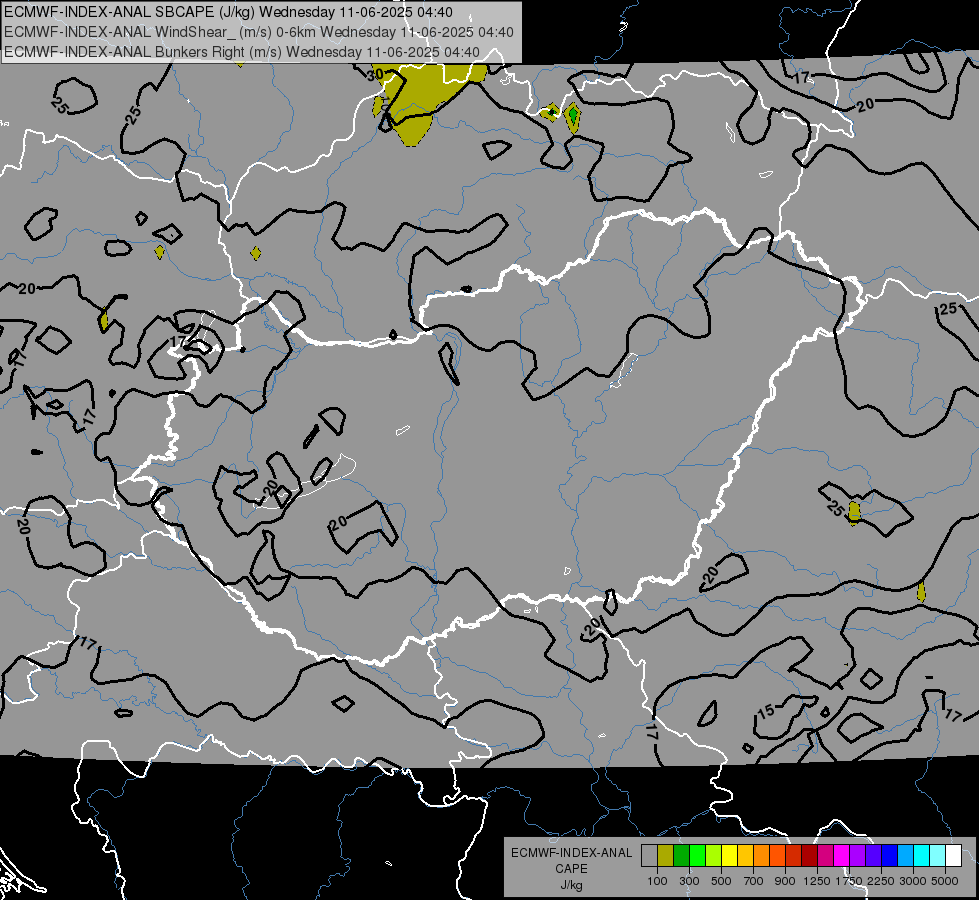Click the pure blue legend swatch
Image resolution: width=979 pixels, height=900 pixels.
coord(890,856)
